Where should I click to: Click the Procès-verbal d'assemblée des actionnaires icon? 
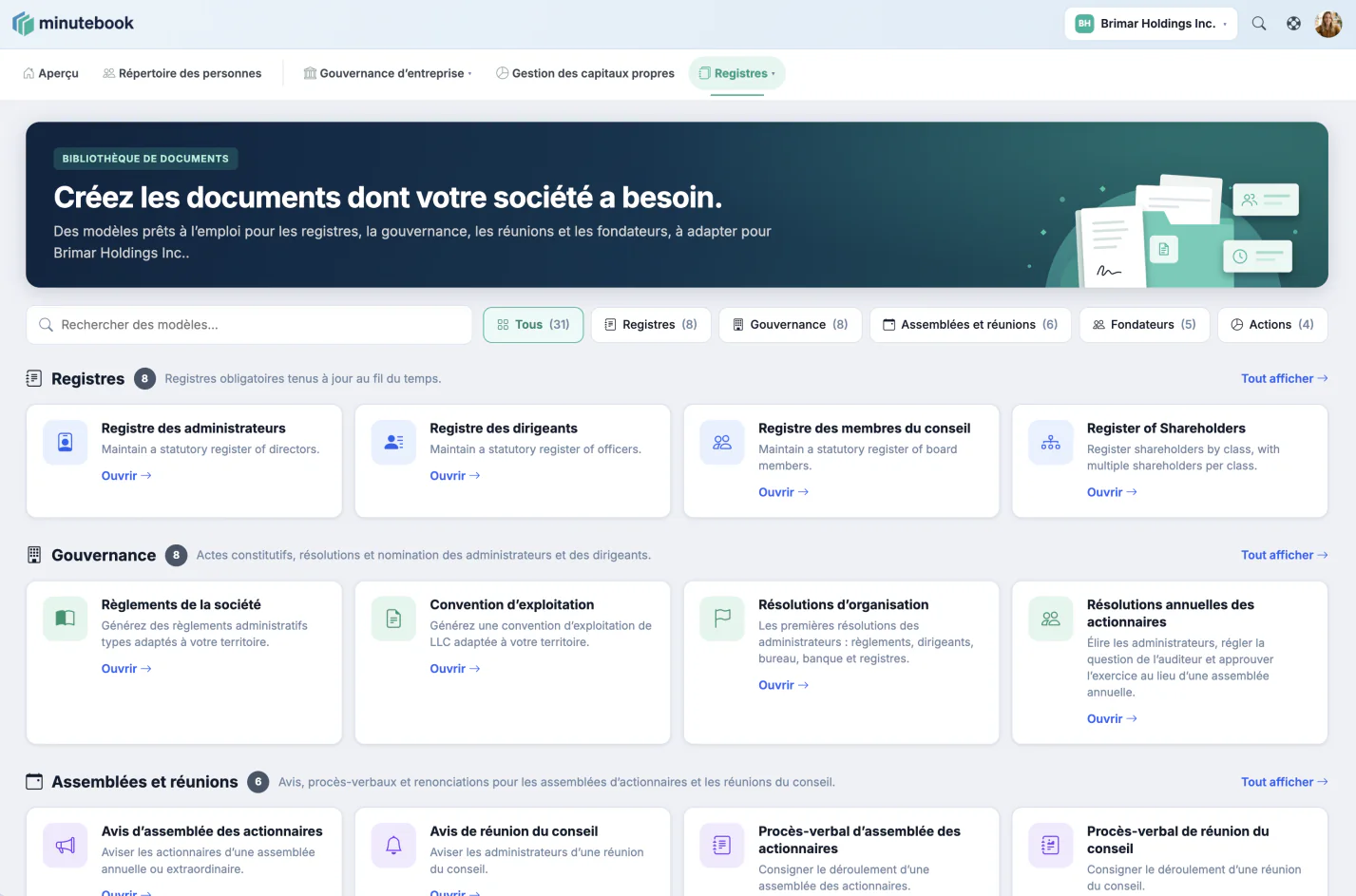click(722, 846)
